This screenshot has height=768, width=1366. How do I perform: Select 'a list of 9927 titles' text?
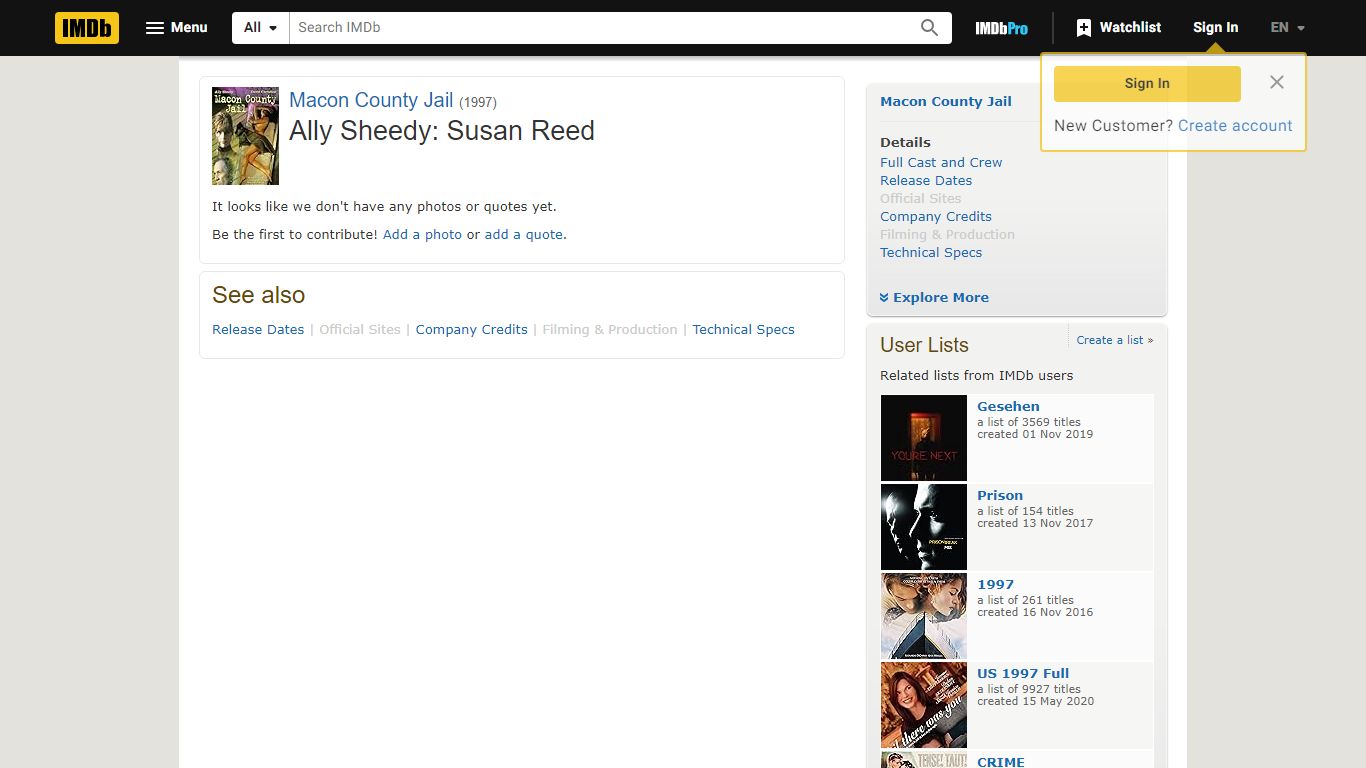click(x=1029, y=689)
